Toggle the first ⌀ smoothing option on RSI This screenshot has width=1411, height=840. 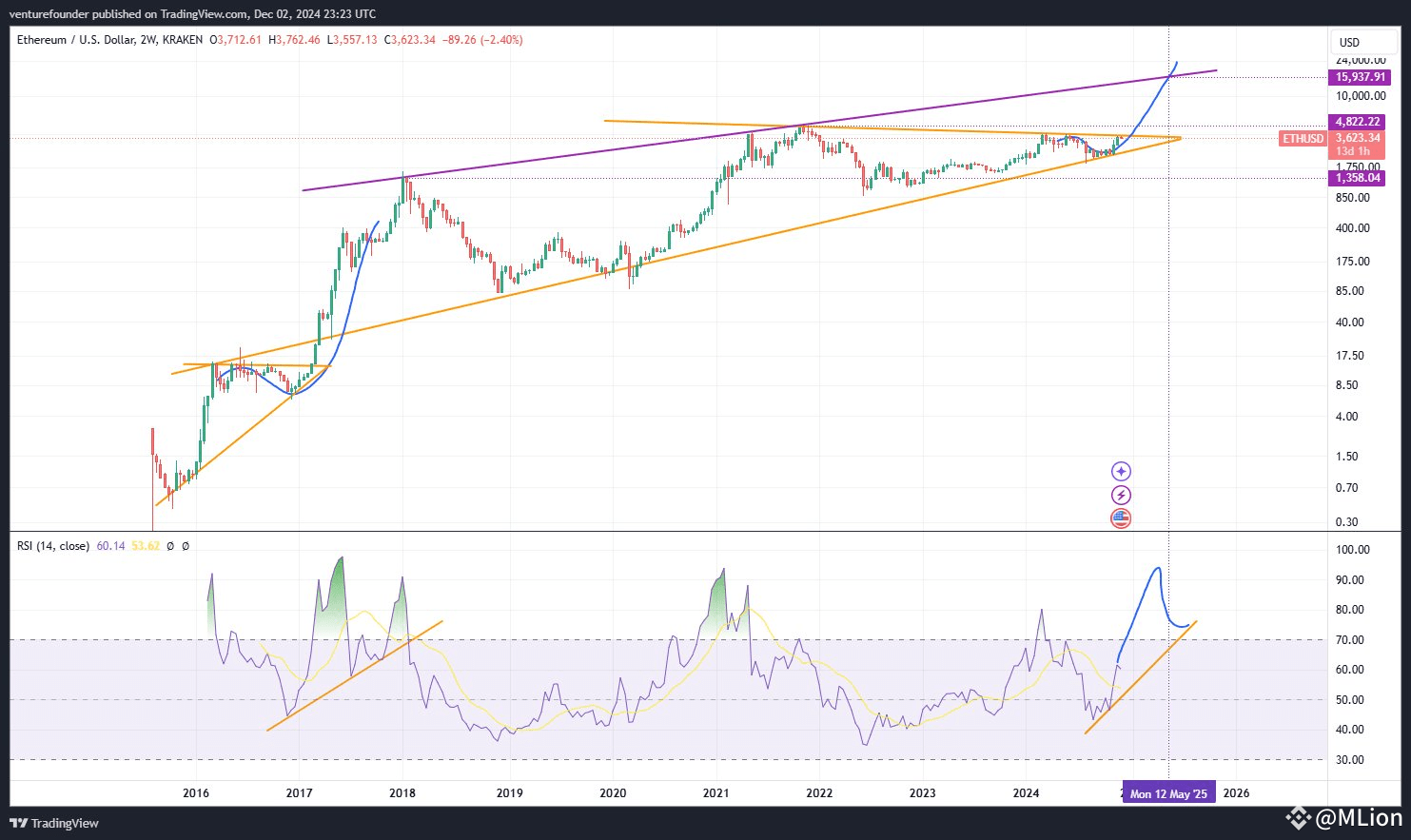pos(168,546)
